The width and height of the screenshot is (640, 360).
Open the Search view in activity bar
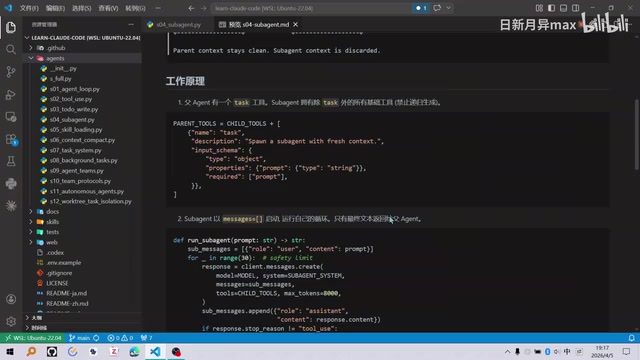(11, 49)
